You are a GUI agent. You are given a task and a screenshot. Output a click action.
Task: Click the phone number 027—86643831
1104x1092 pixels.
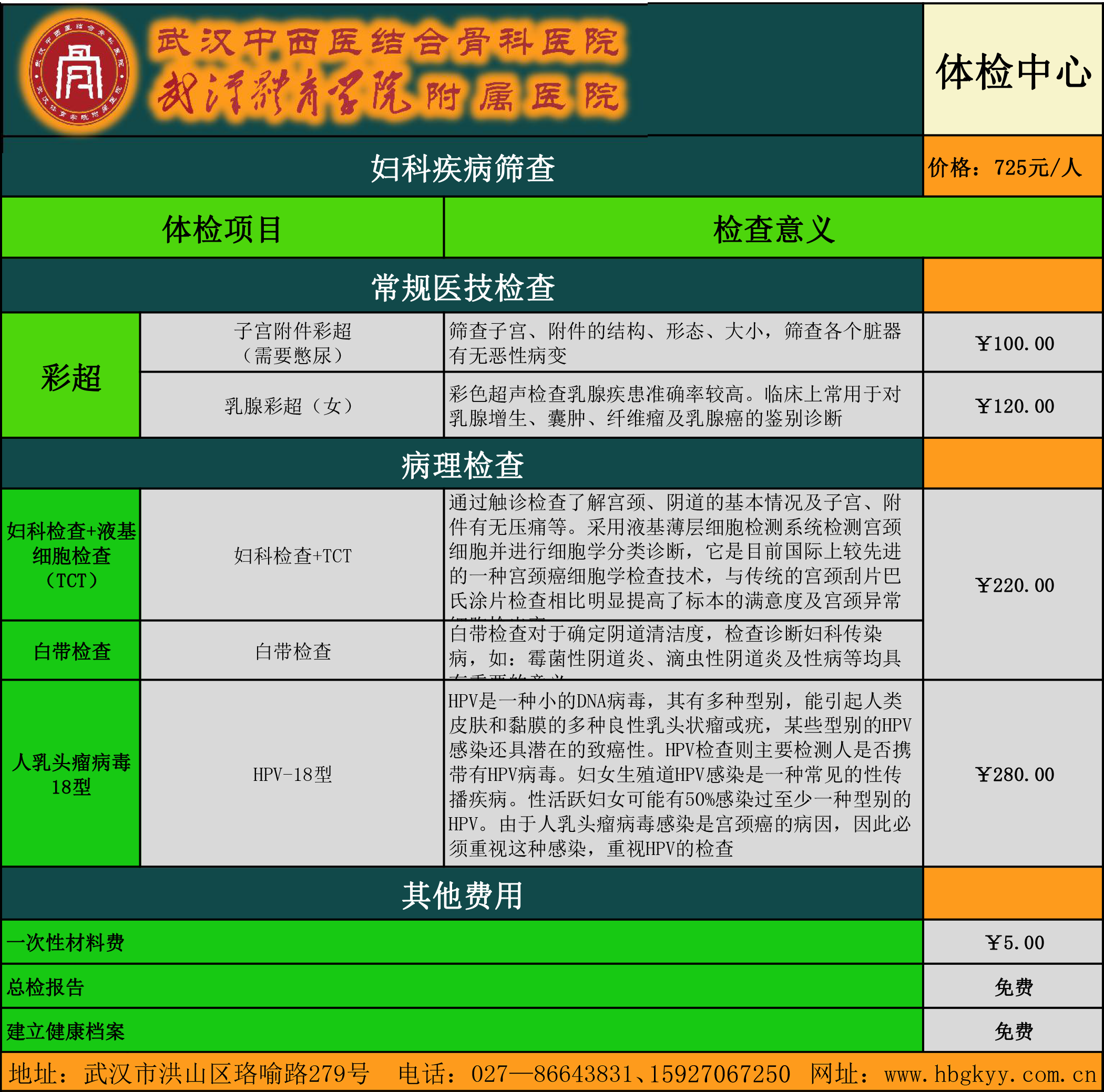coord(553,1074)
